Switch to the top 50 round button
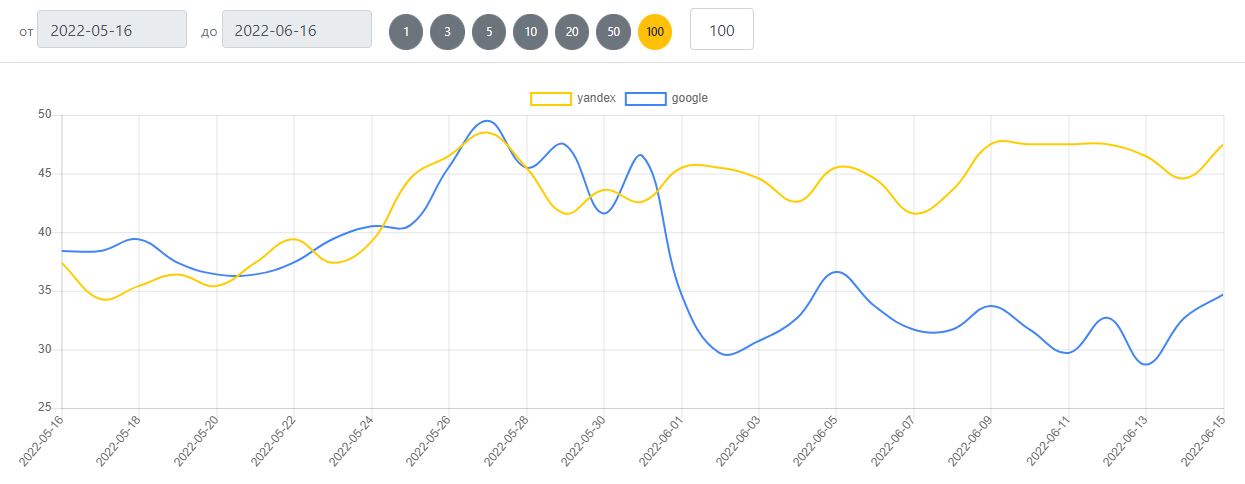This screenshot has width=1245, height=484. click(x=613, y=31)
